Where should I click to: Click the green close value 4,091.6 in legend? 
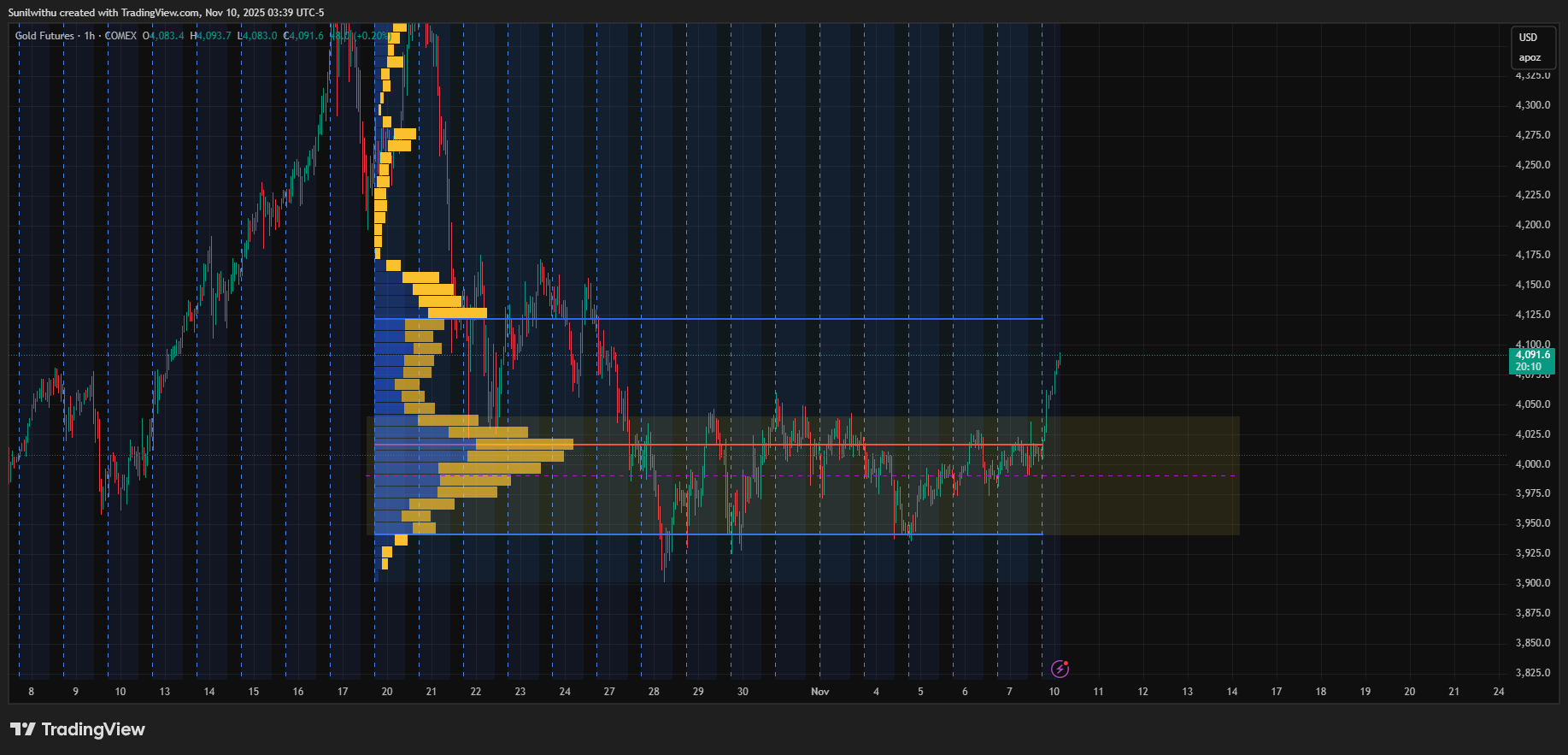(306, 36)
